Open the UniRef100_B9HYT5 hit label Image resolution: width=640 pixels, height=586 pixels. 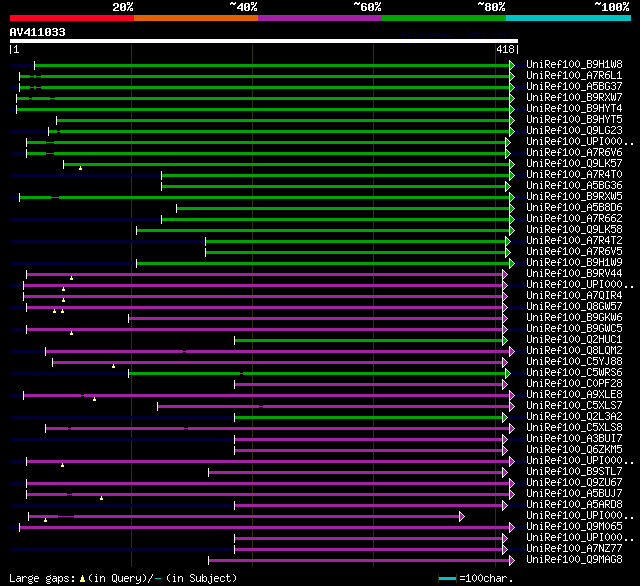(574, 120)
